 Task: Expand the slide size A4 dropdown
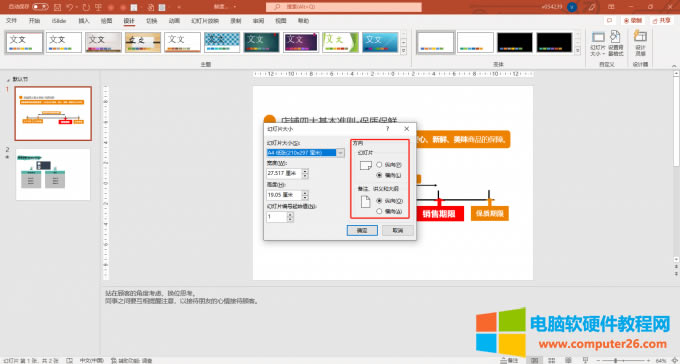[x=340, y=153]
